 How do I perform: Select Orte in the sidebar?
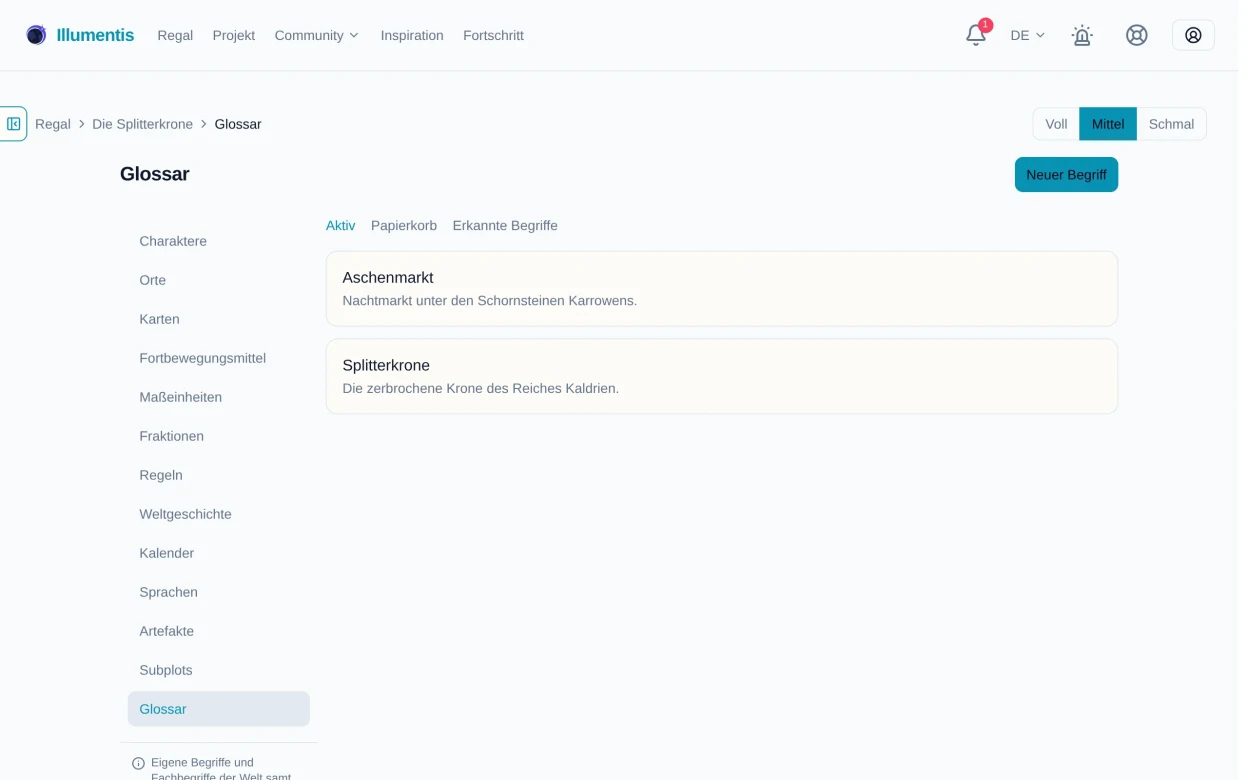pos(219,280)
